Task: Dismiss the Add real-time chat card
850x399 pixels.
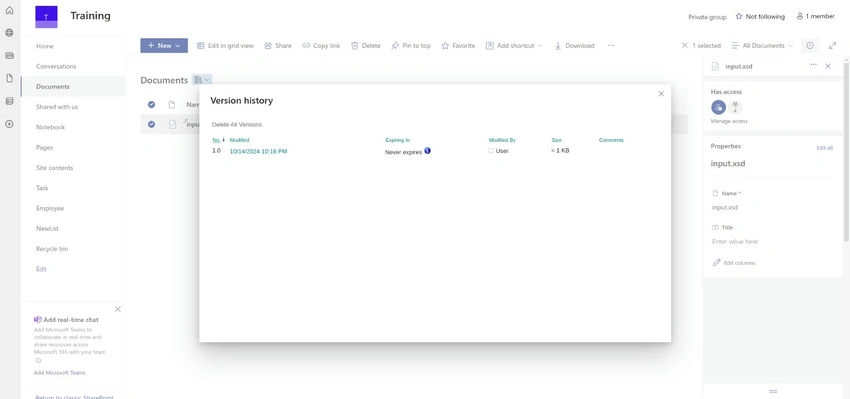Action: [118, 309]
